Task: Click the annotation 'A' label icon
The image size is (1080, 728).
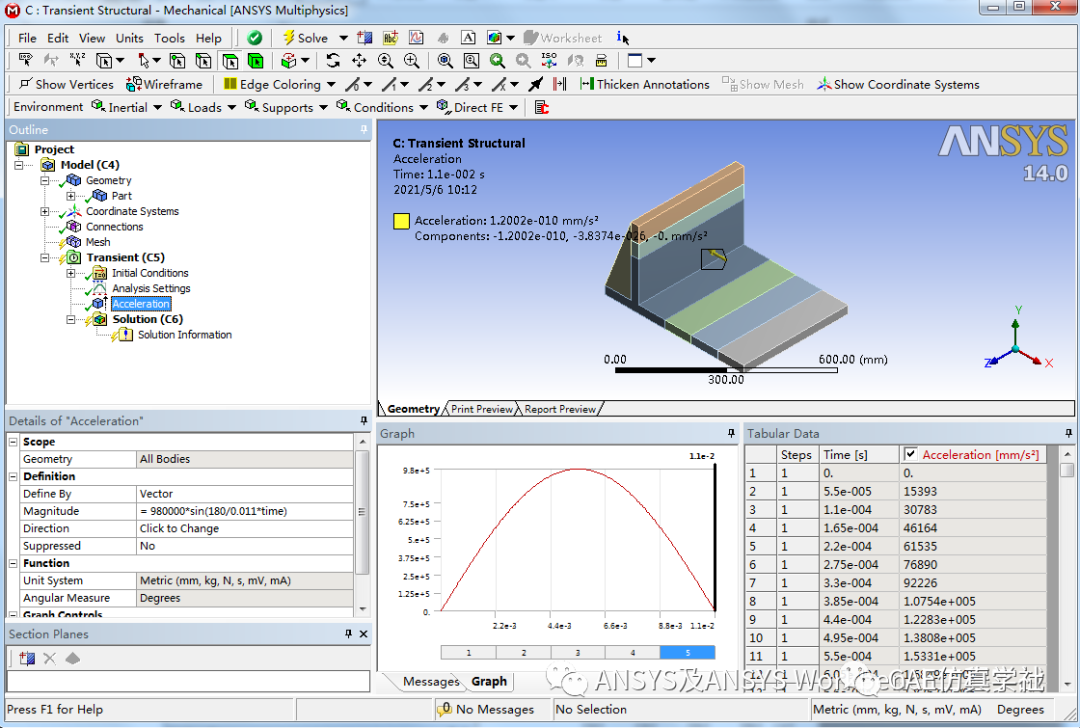Action: tap(468, 38)
